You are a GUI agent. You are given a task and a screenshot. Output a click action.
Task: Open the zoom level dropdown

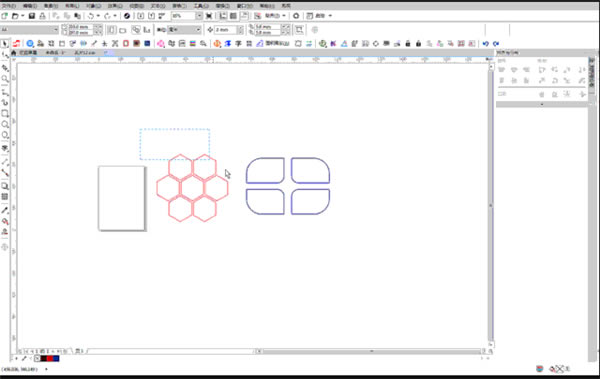coord(199,16)
